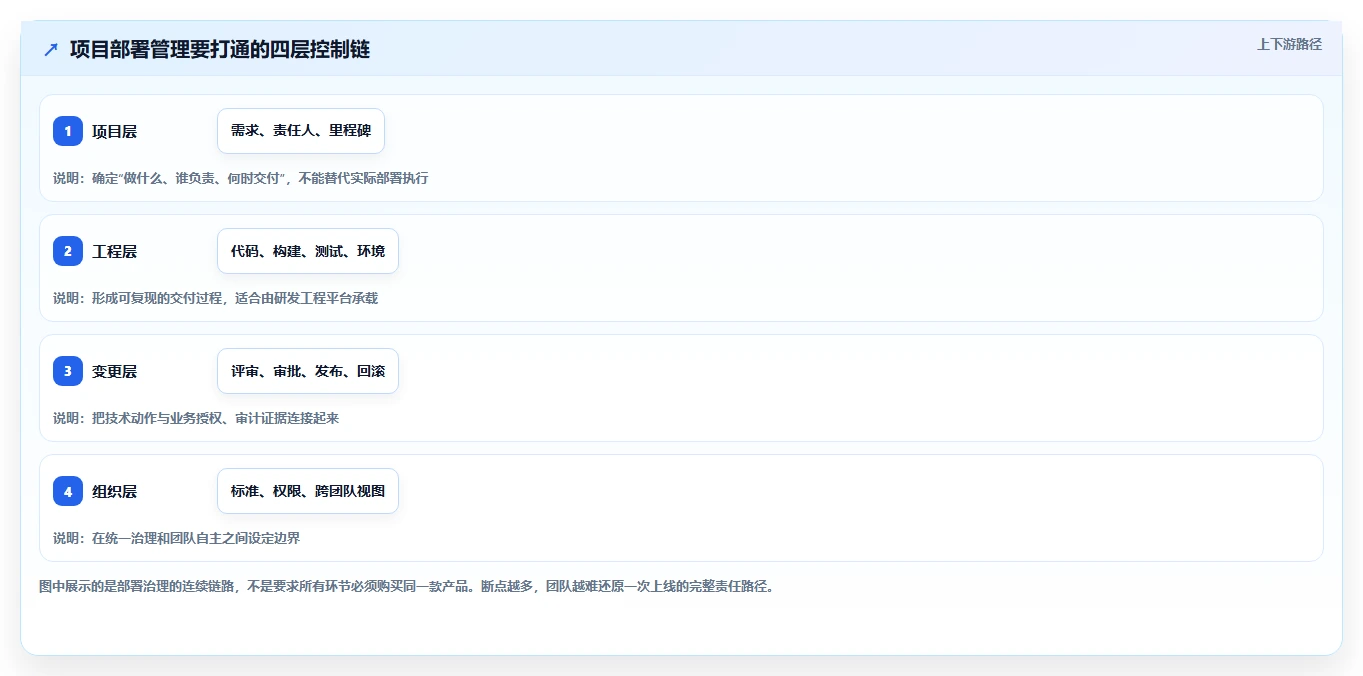Click the 上下游路径 label

(x=1289, y=44)
